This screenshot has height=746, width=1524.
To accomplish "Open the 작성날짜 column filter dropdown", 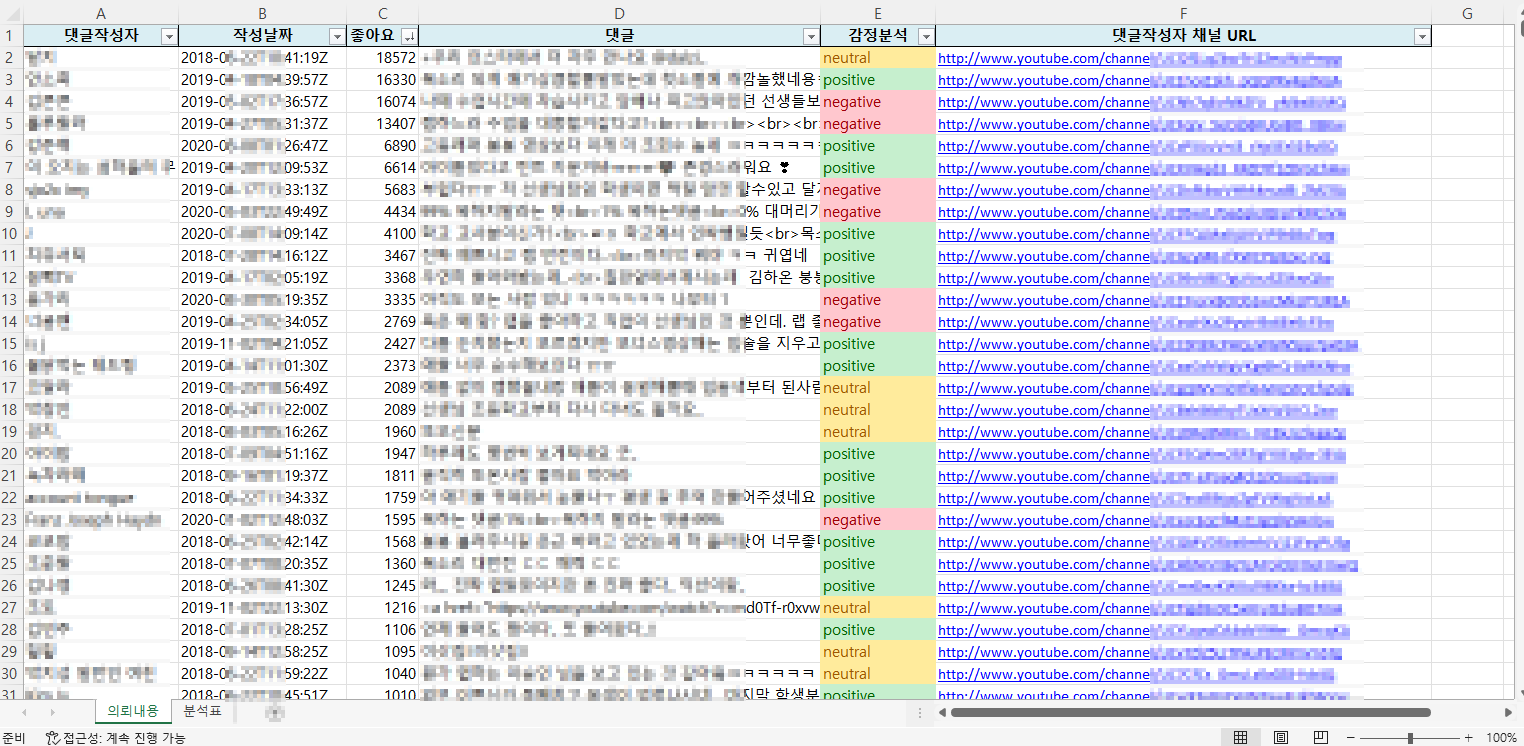I will [337, 36].
